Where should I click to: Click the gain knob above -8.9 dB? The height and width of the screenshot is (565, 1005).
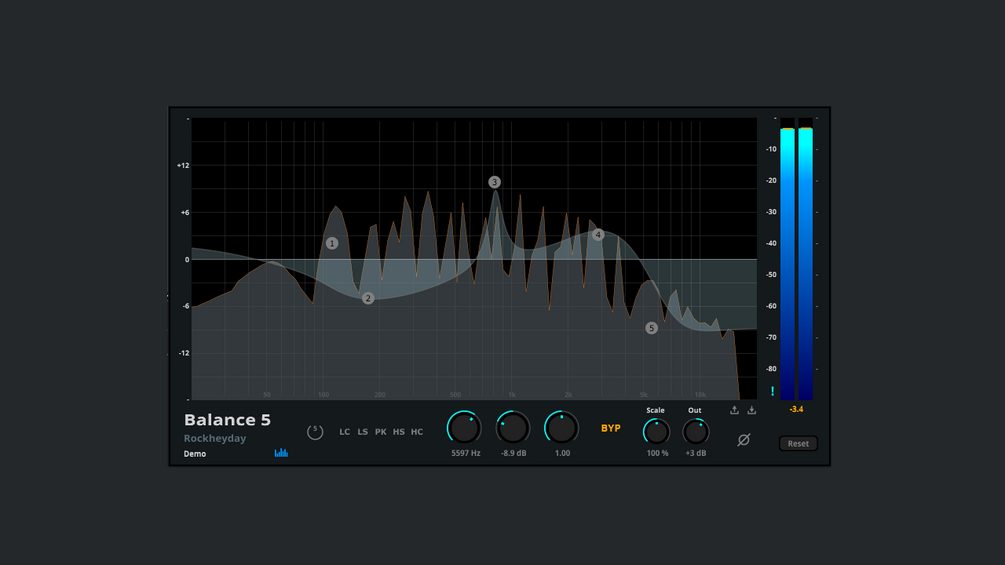click(x=513, y=428)
